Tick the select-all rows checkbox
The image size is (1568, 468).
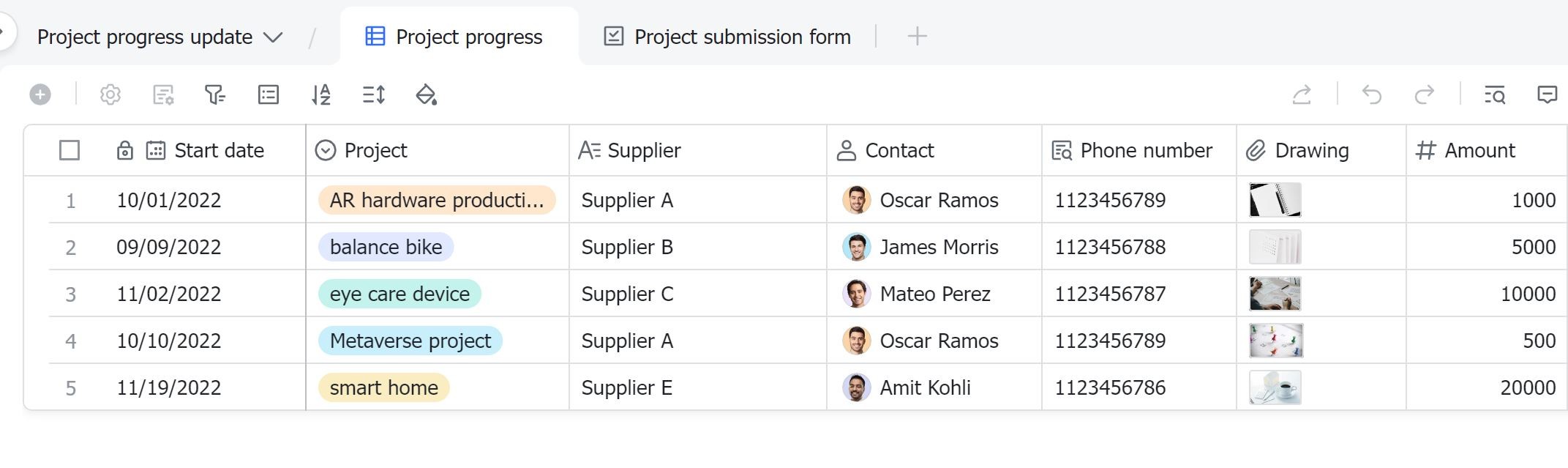coord(70,150)
